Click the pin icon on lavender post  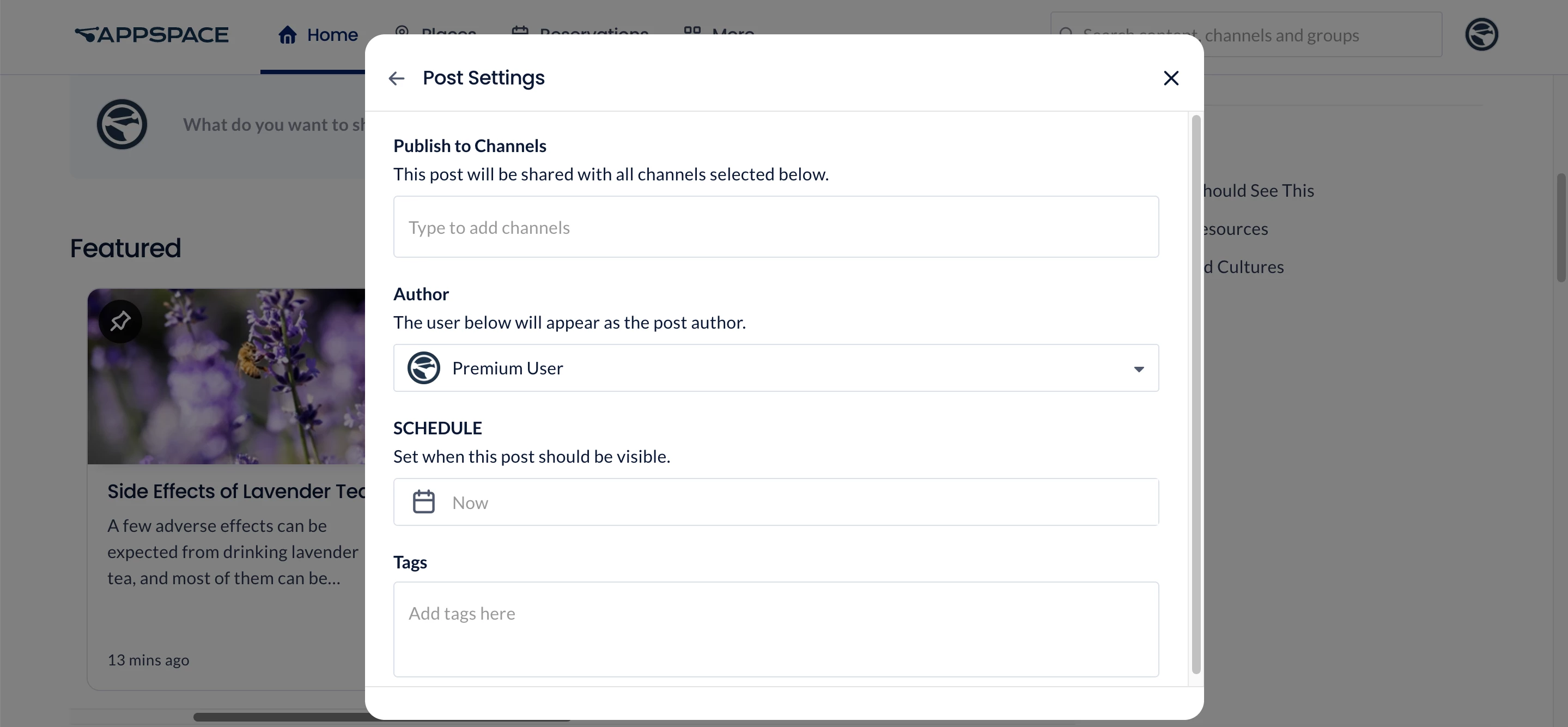pos(120,321)
